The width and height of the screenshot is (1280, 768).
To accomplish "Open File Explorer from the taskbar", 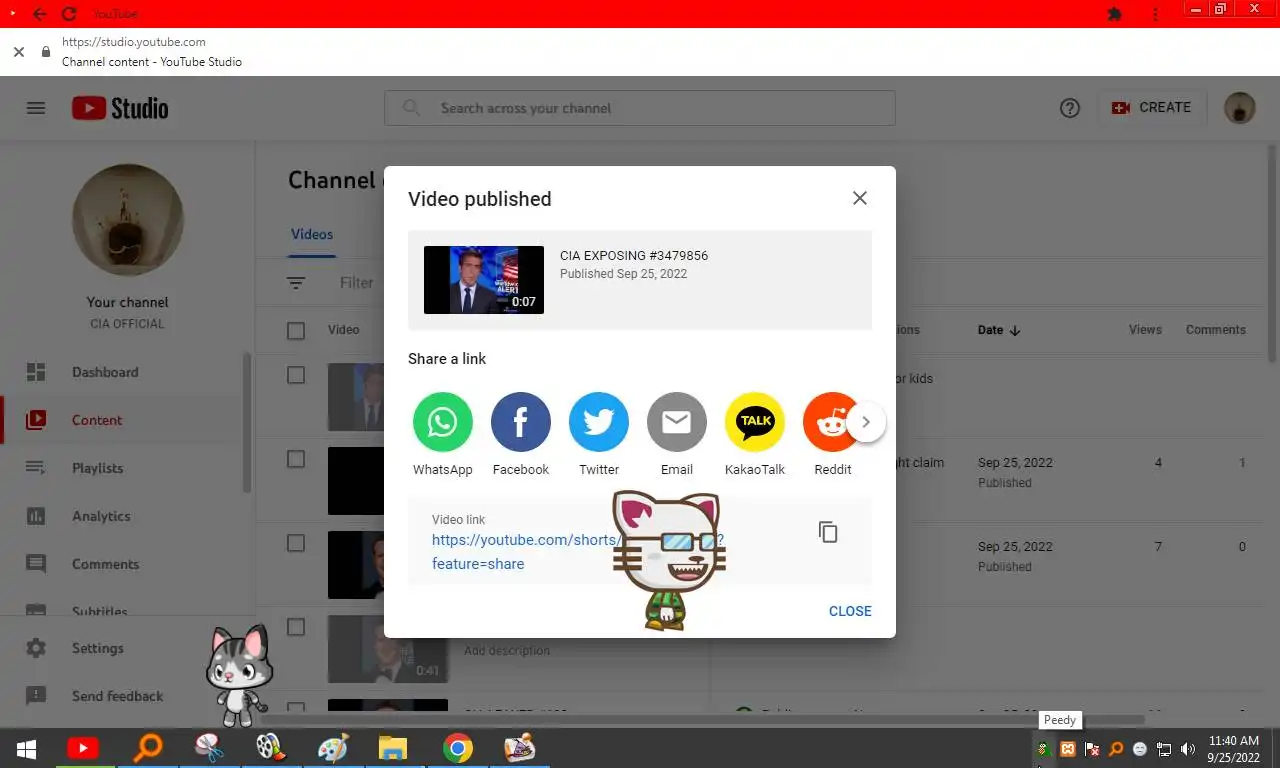I will coord(393,748).
